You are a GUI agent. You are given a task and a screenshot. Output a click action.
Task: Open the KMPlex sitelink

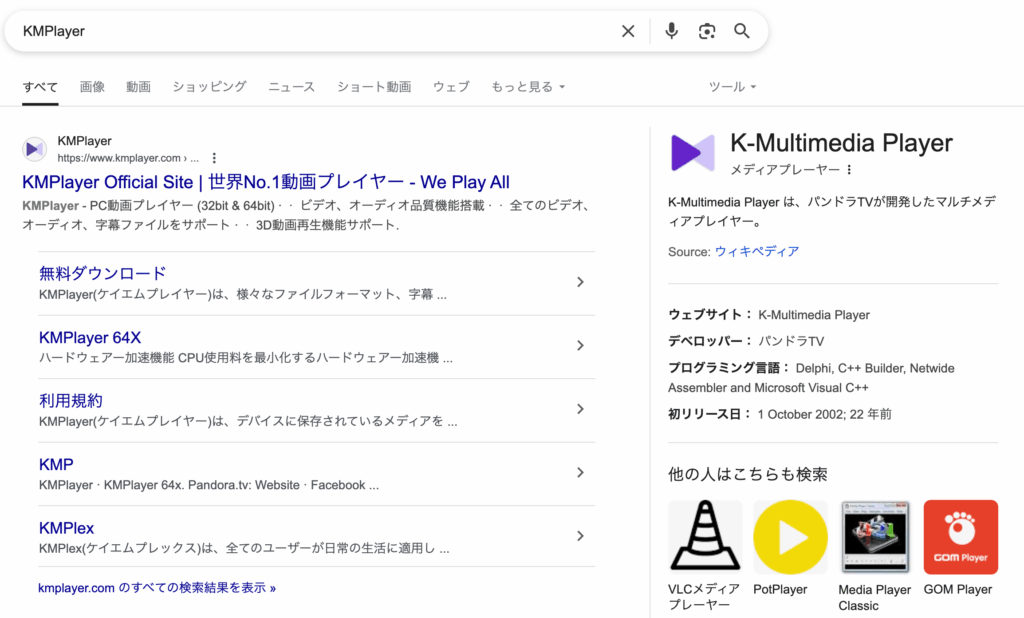tap(67, 528)
